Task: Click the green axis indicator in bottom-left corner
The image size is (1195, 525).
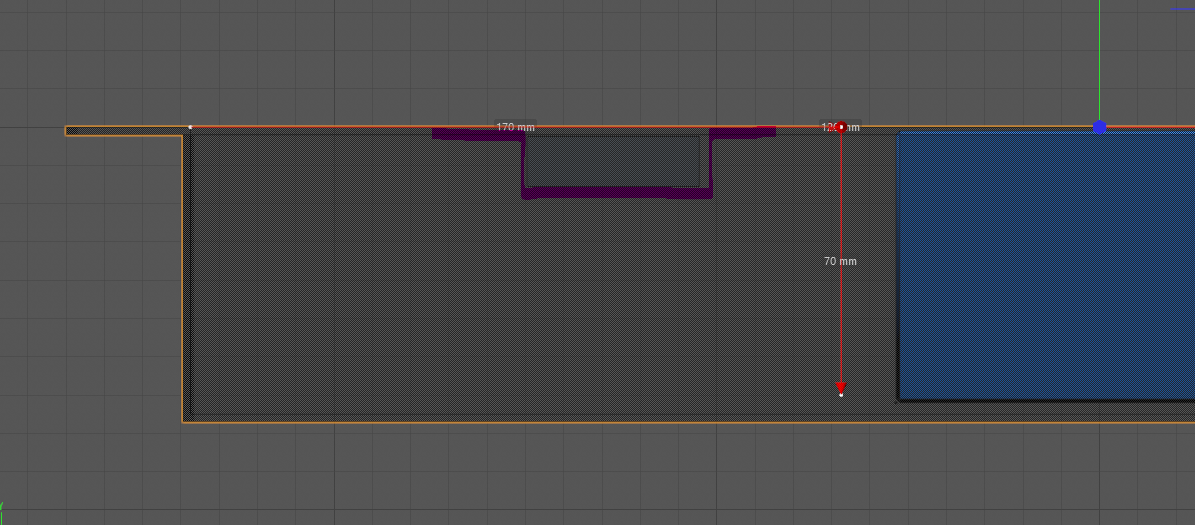Action: click(3, 506)
